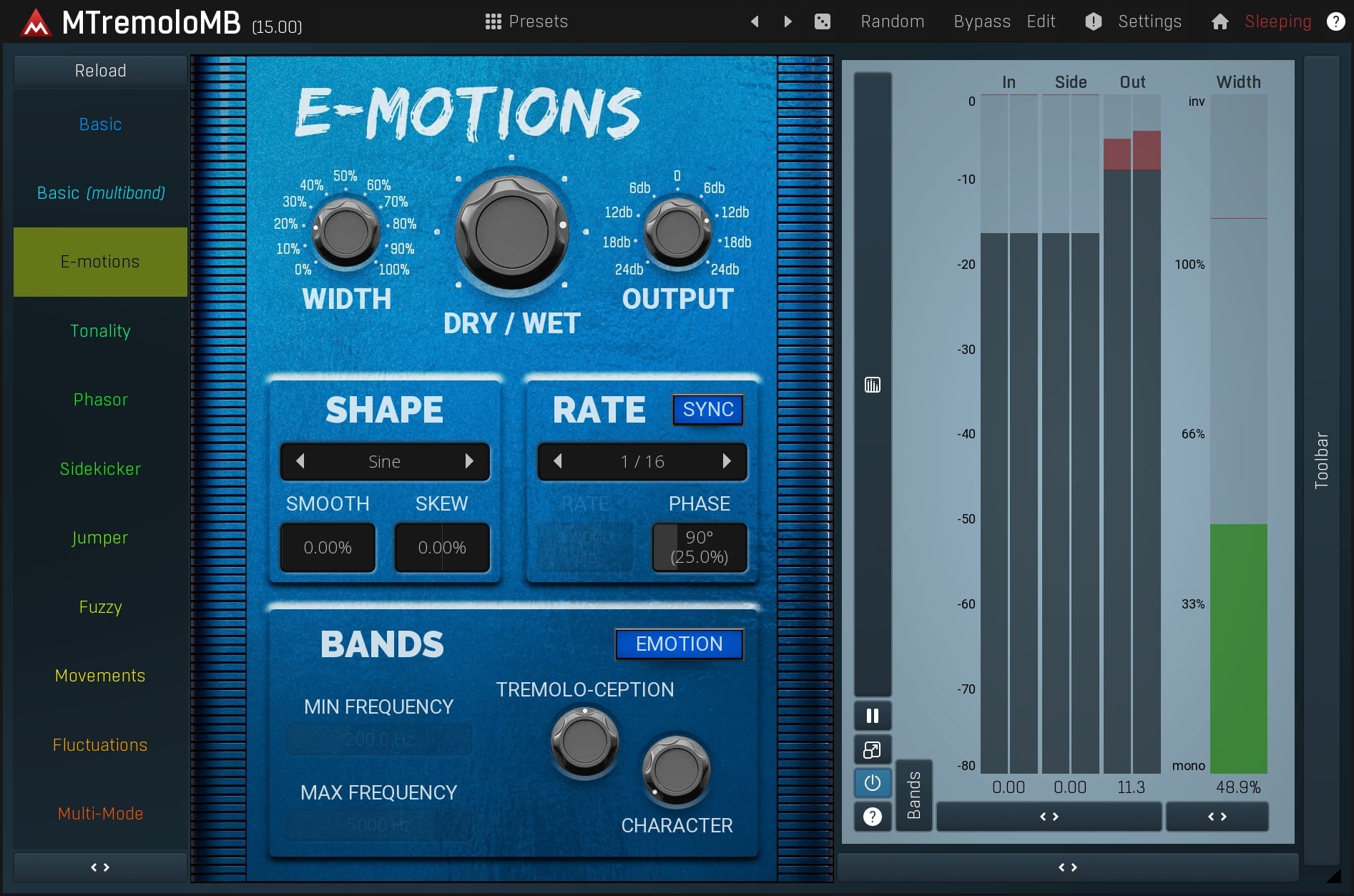Select the next Shape after Sine

469,461
